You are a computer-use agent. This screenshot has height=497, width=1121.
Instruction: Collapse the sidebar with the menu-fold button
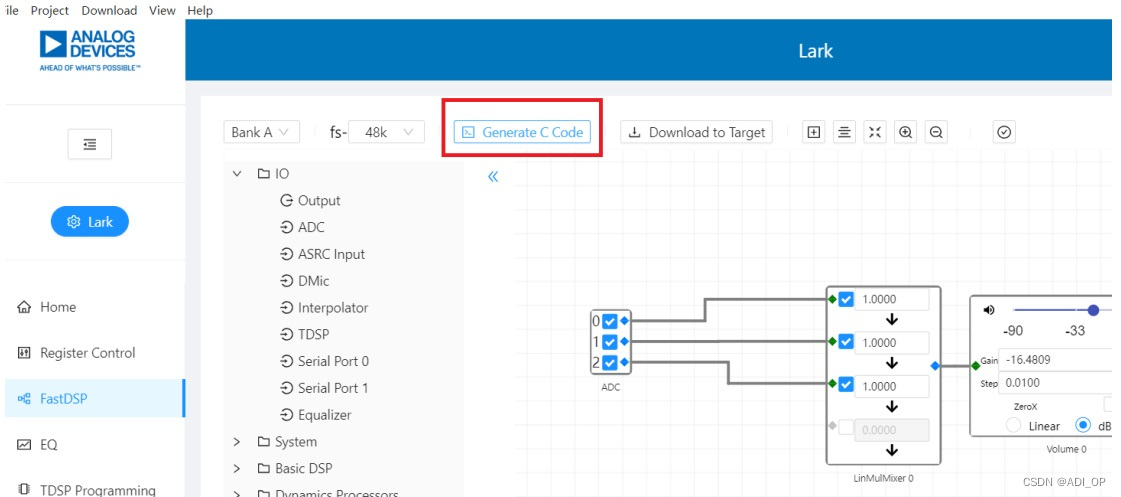[x=89, y=144]
